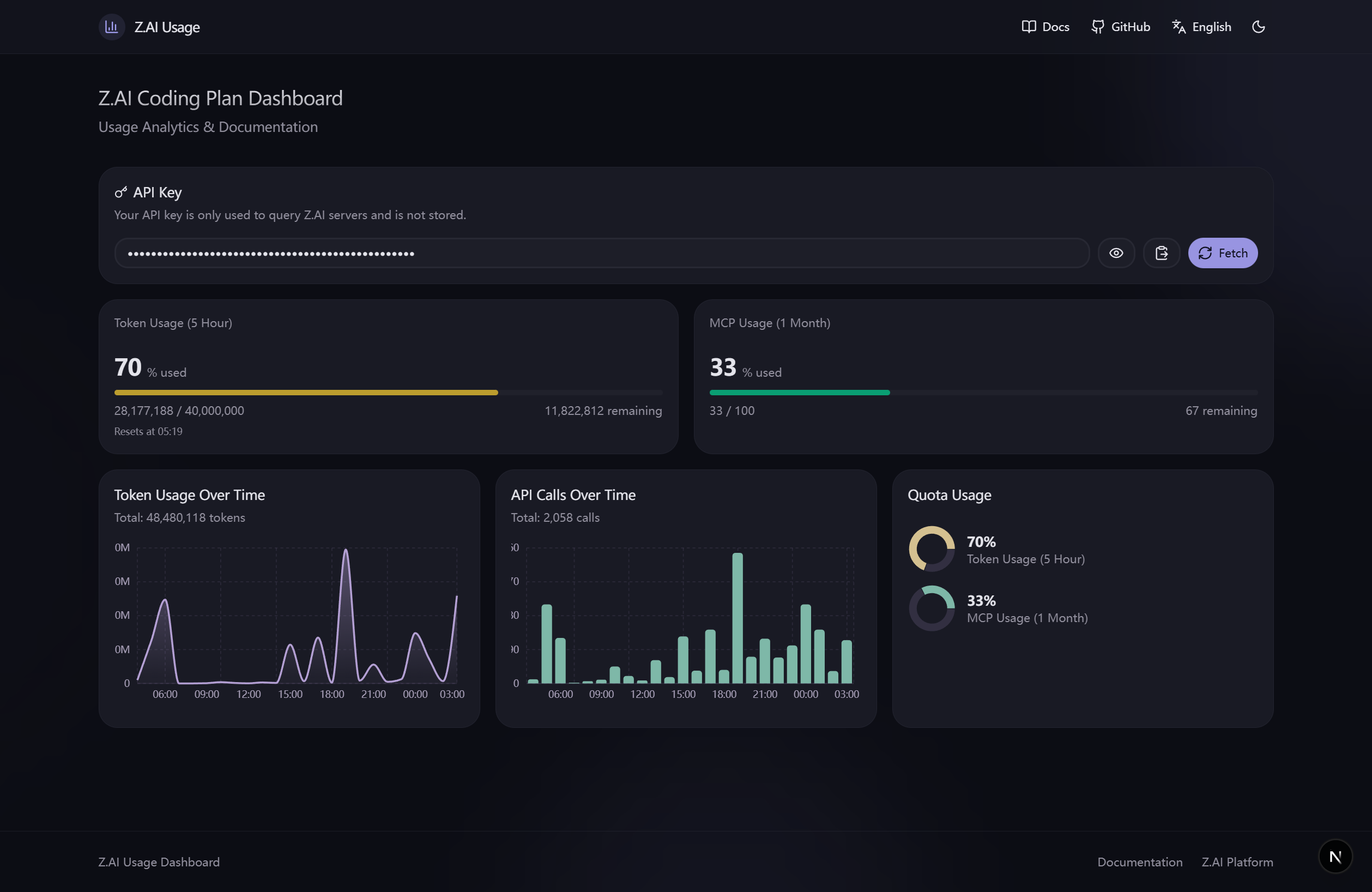Click the translate language icon
Viewport: 1372px width, 892px height.
tap(1179, 27)
